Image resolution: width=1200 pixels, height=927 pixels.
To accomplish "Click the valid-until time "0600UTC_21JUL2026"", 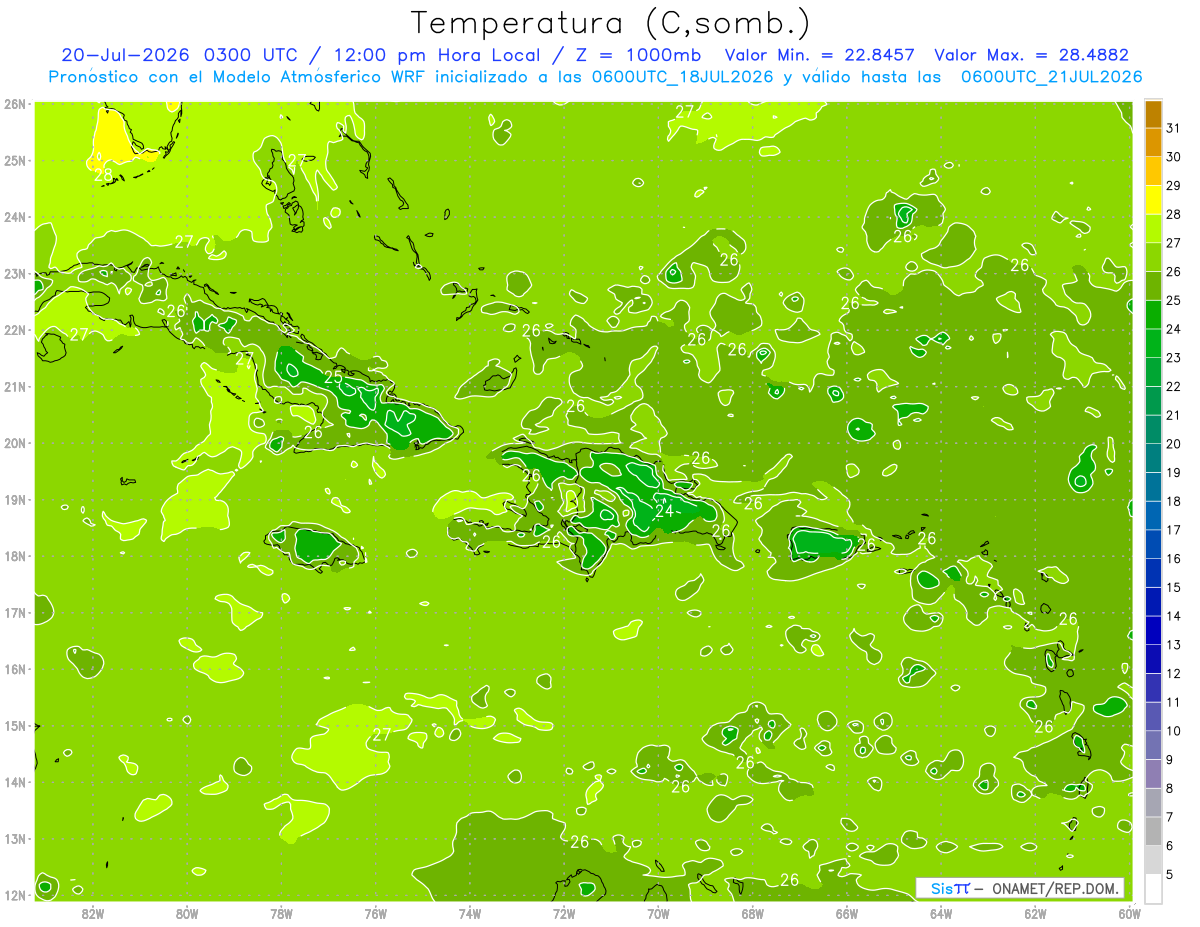I will (x=1052, y=77).
